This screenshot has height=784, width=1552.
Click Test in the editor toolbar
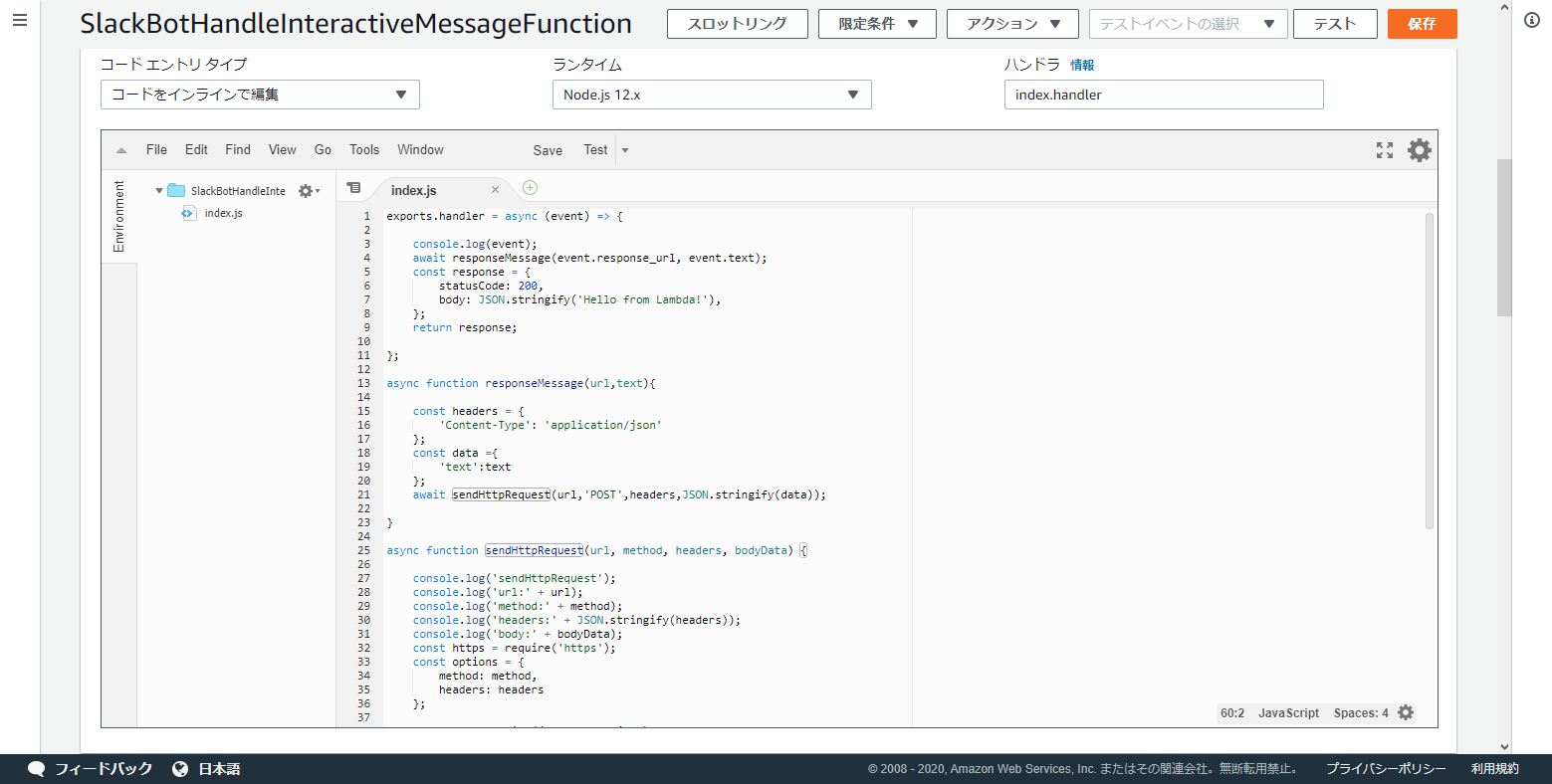pyautogui.click(x=595, y=150)
